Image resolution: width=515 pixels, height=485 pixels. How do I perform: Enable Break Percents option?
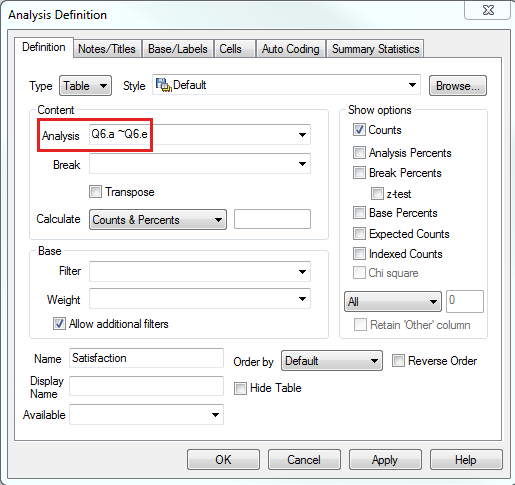(x=359, y=173)
